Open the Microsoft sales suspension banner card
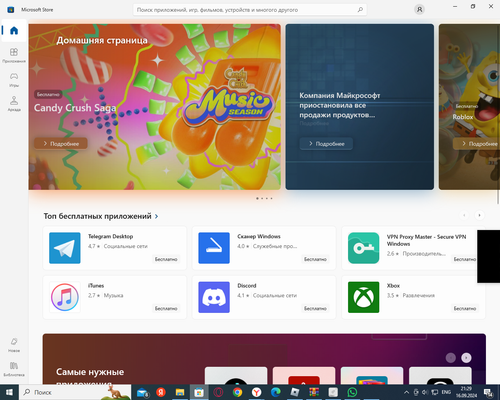Viewport: 500px width, 400px height. coord(360,107)
